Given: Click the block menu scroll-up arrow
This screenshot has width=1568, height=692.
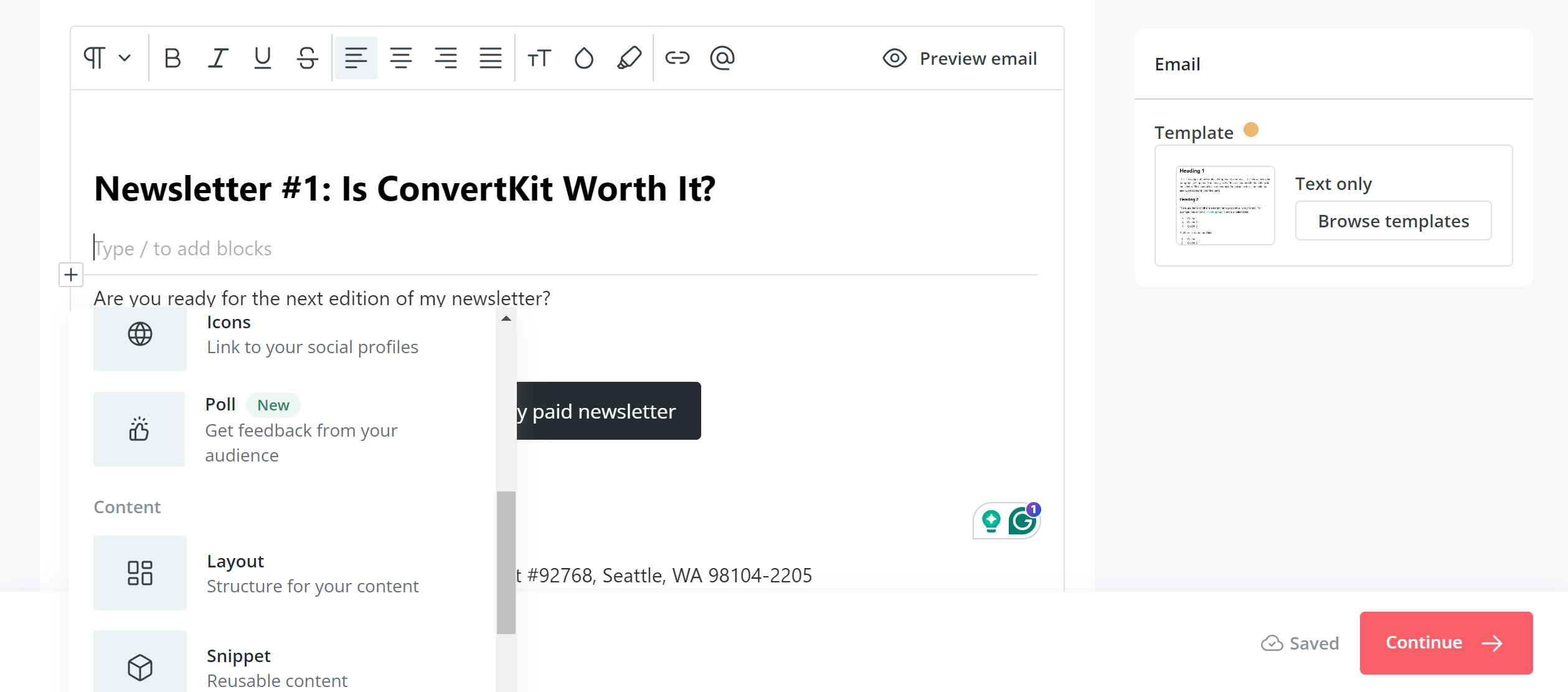Looking at the screenshot, I should pyautogui.click(x=506, y=318).
